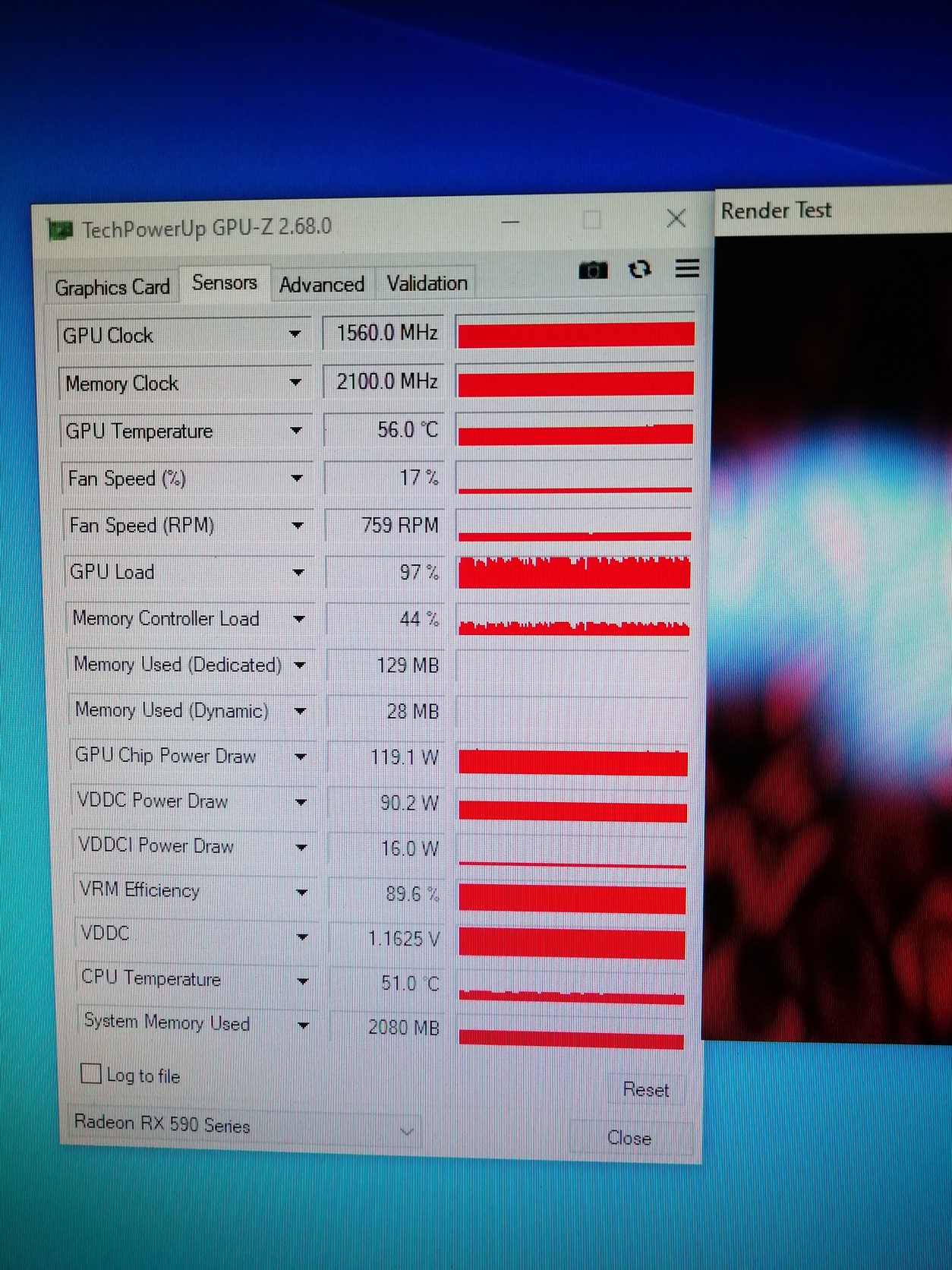The width and height of the screenshot is (952, 1270).
Task: Click the Render Test window title
Action: click(776, 210)
